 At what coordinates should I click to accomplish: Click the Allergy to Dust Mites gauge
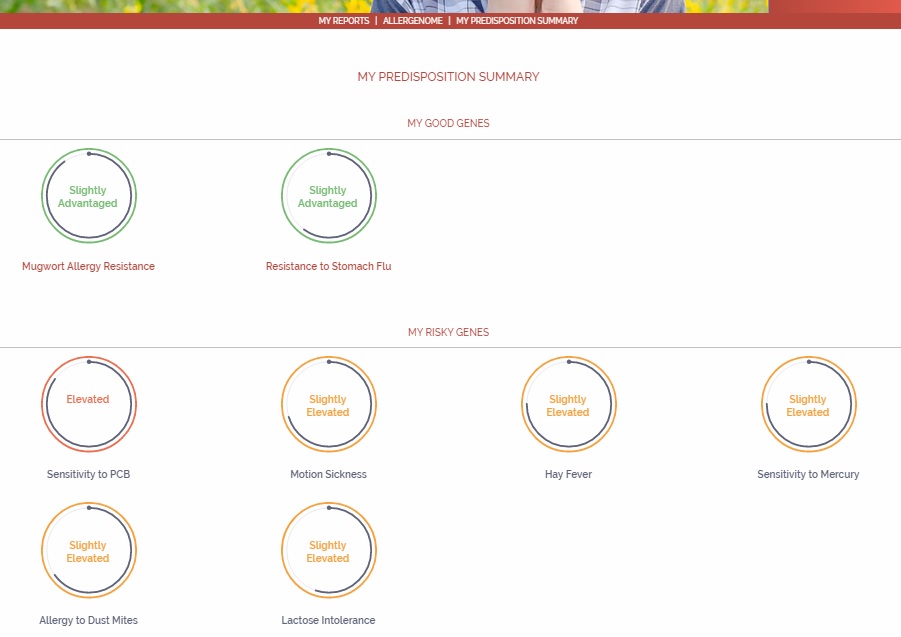(x=89, y=550)
